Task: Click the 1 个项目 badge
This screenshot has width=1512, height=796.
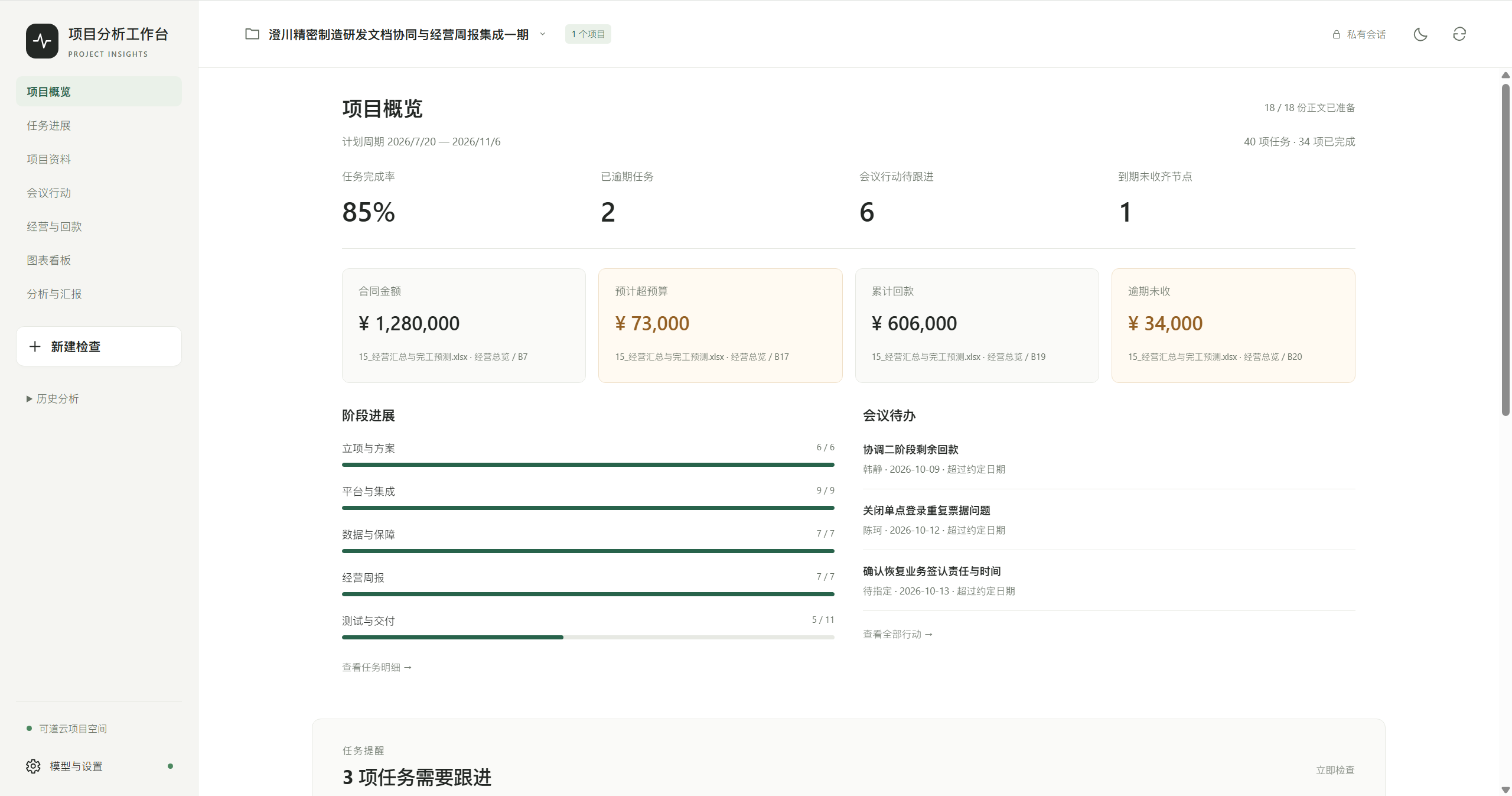Action: tap(588, 34)
